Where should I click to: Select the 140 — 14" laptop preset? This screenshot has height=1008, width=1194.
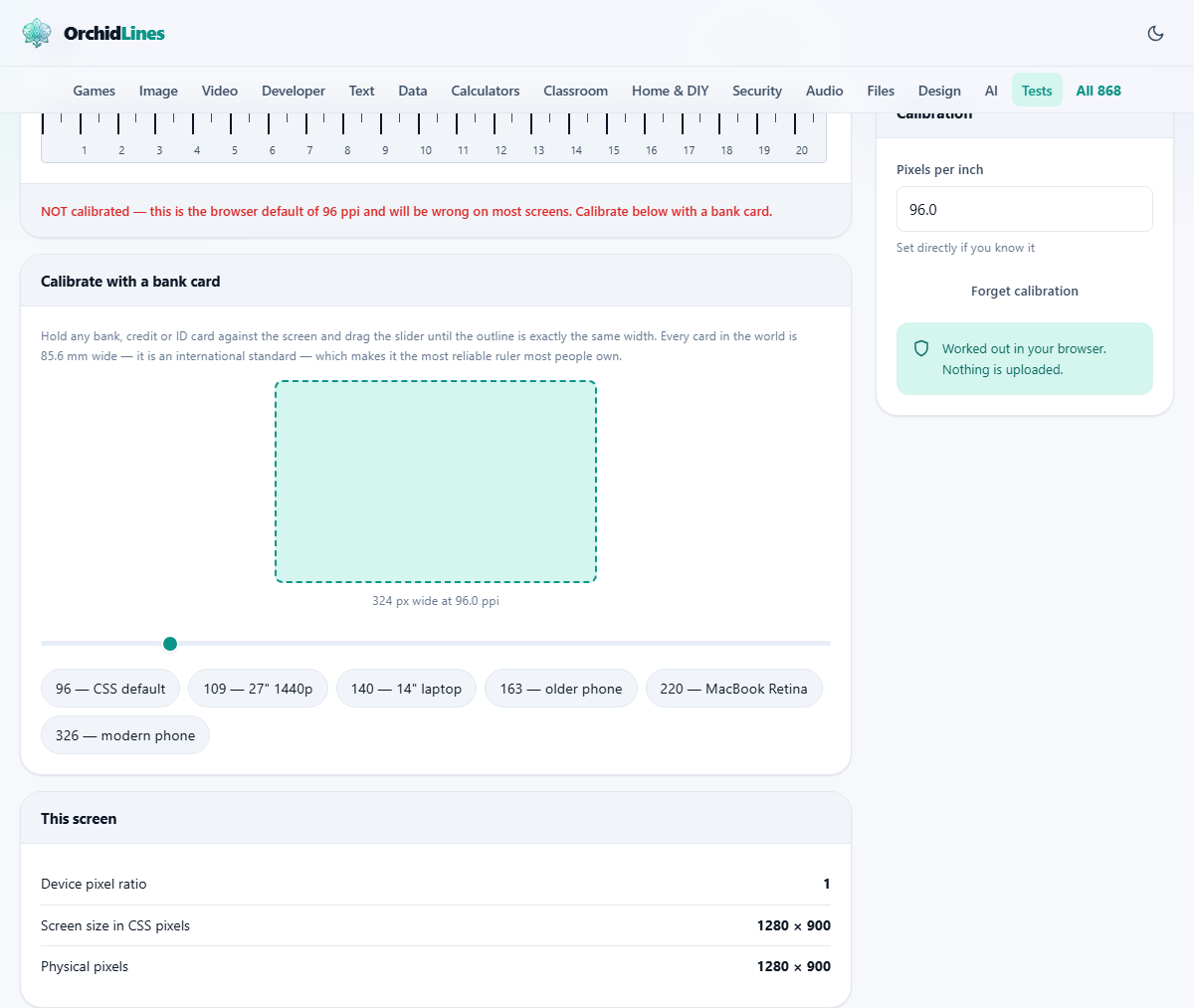[x=406, y=689]
